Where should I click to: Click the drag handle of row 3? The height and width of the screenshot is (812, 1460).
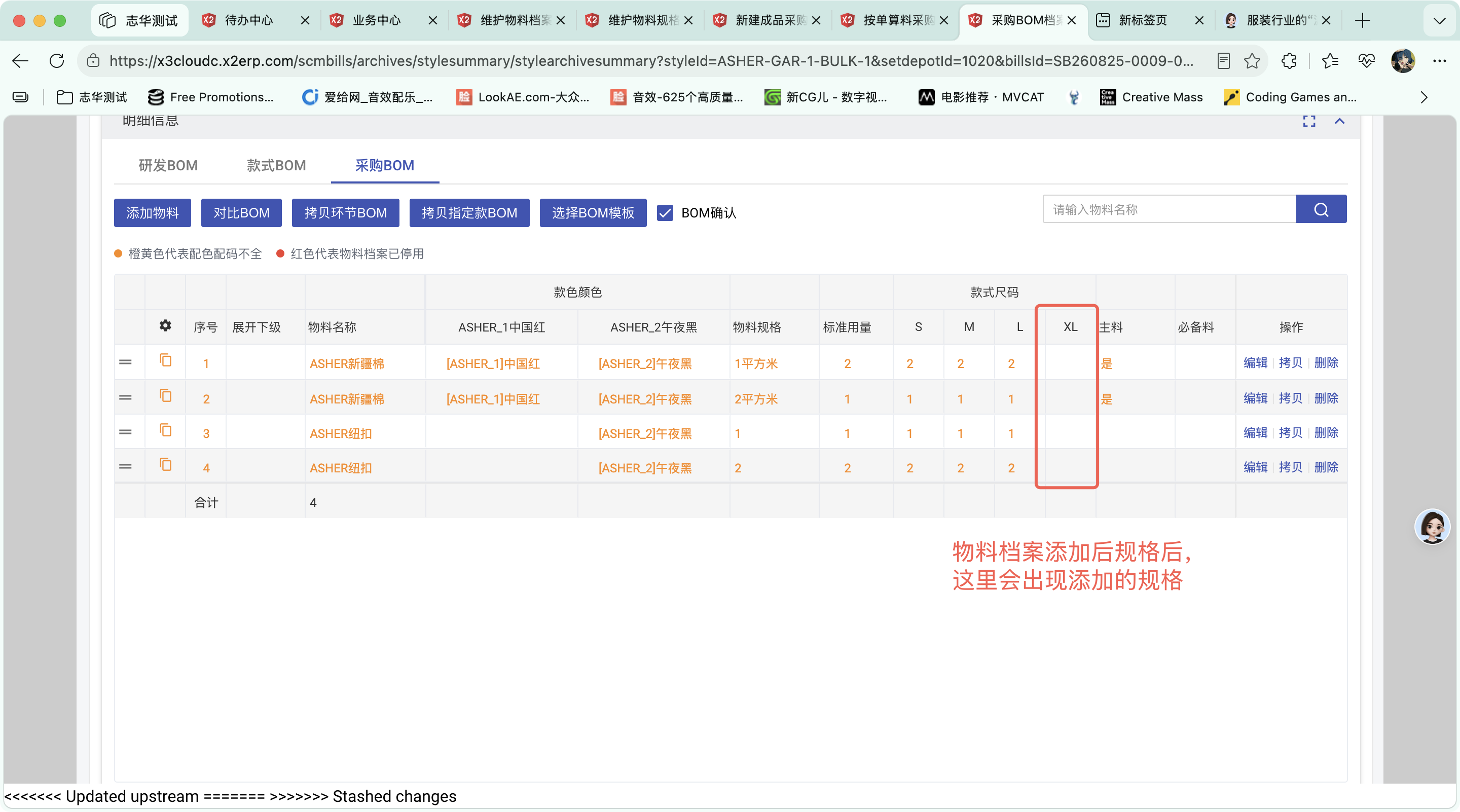pos(125,432)
